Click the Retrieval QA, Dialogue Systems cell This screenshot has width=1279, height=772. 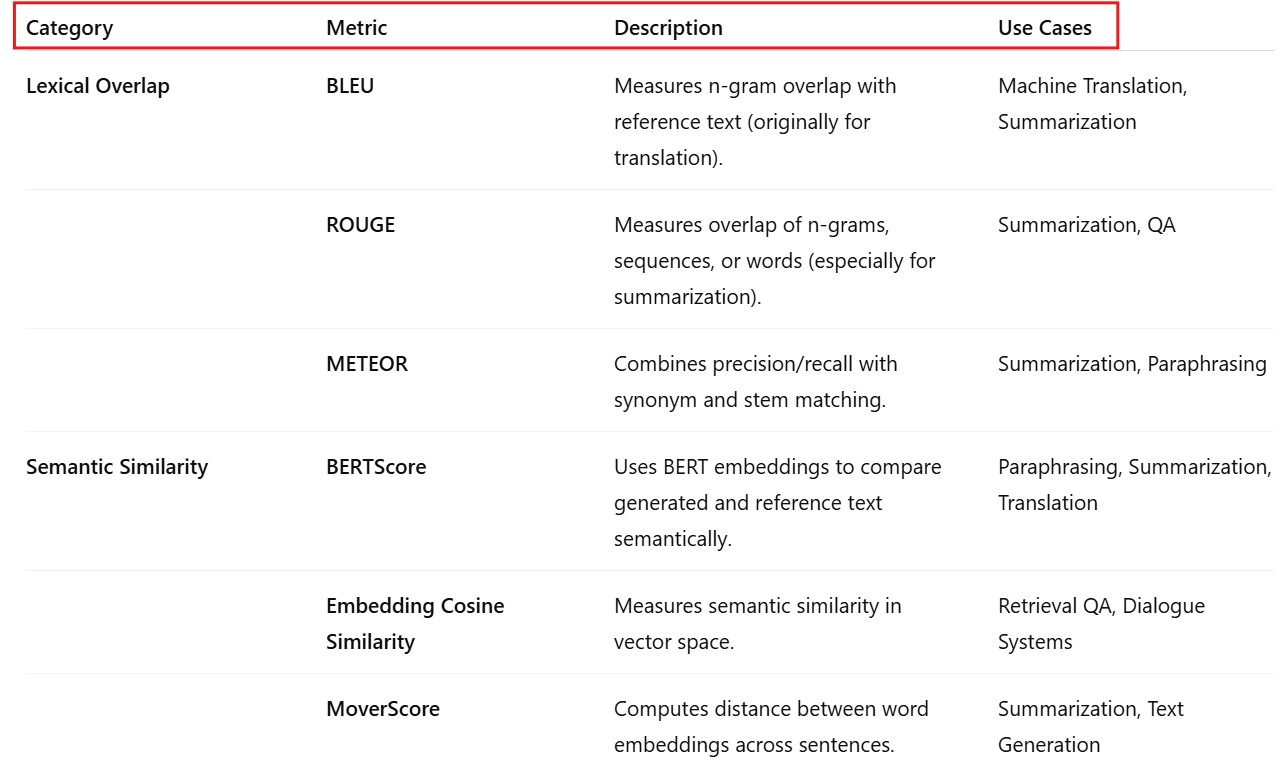[x=1100, y=624]
